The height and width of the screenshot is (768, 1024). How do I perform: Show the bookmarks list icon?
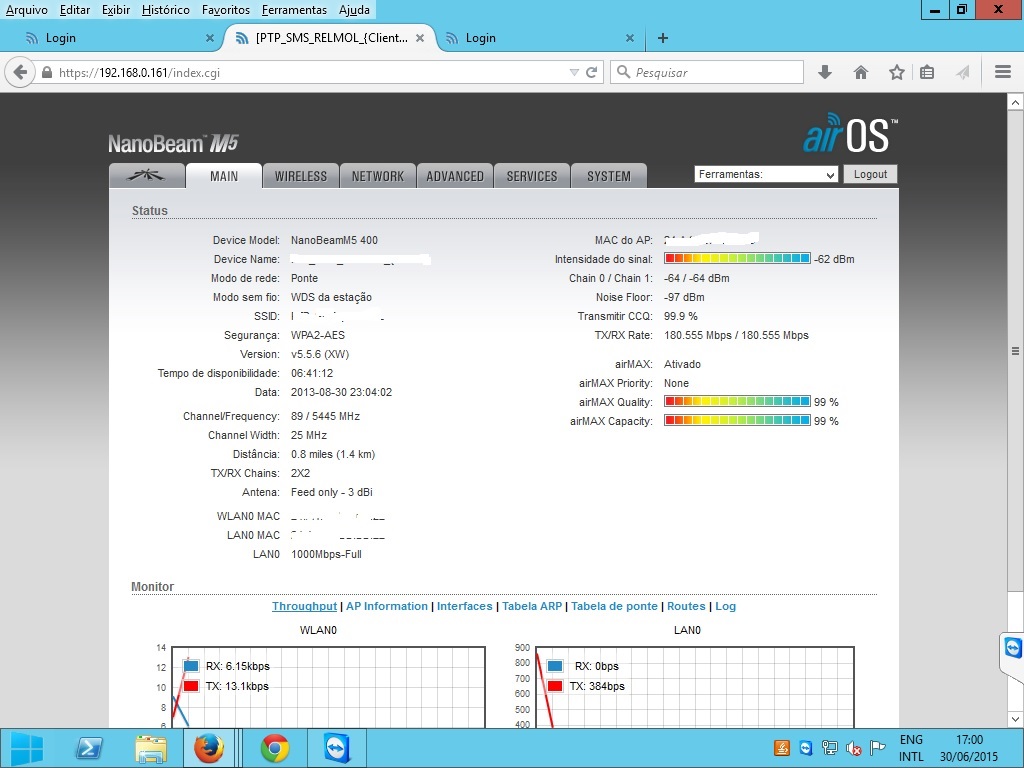point(927,73)
